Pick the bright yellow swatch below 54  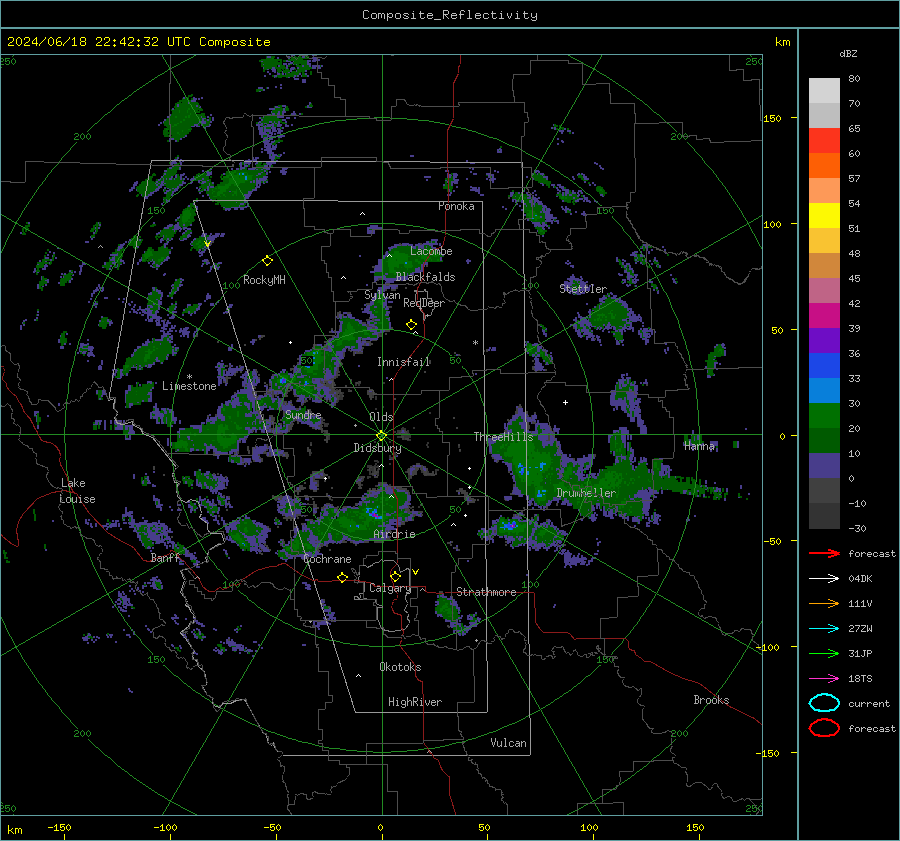[x=824, y=215]
